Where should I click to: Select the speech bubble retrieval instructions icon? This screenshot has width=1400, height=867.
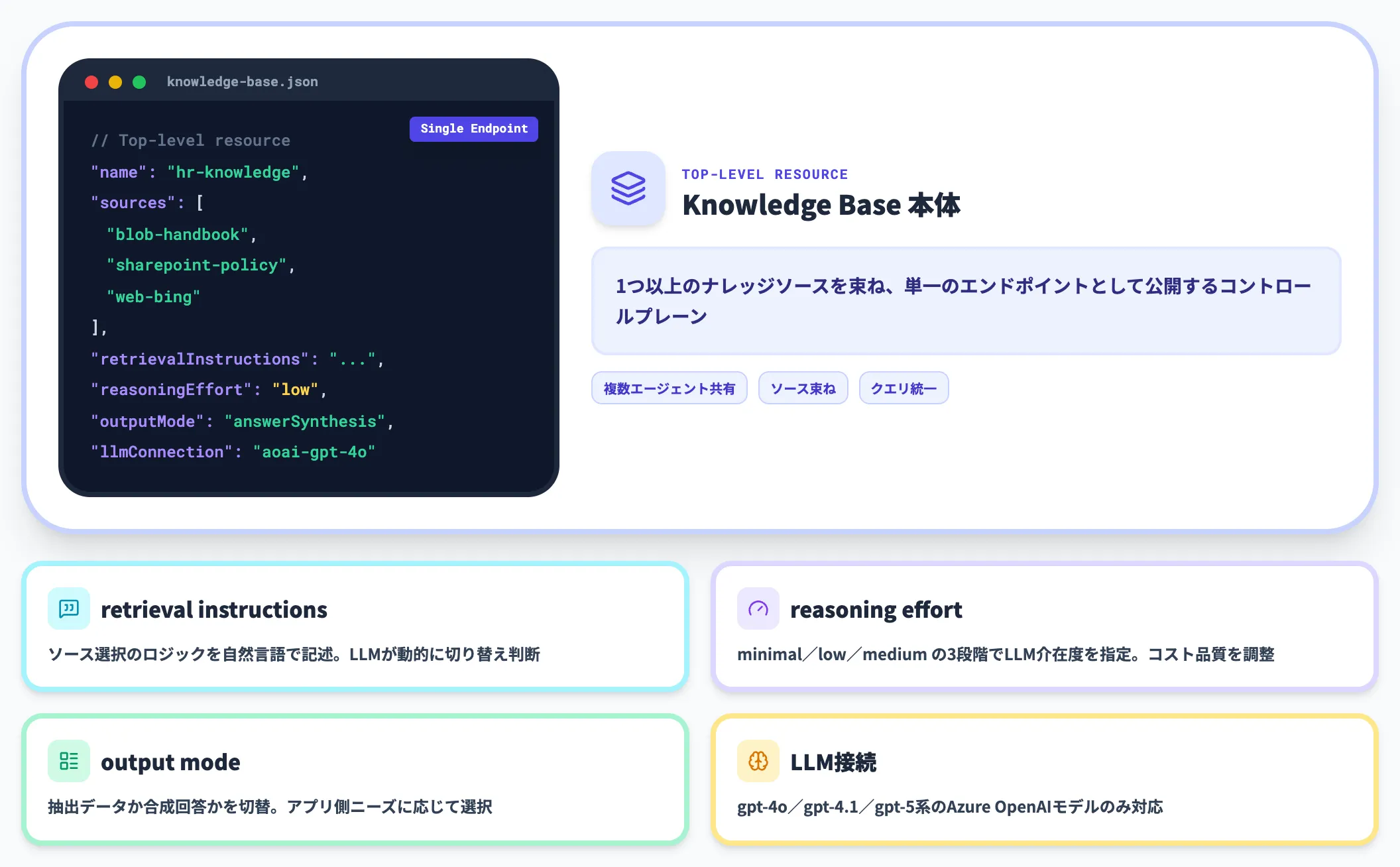point(68,608)
